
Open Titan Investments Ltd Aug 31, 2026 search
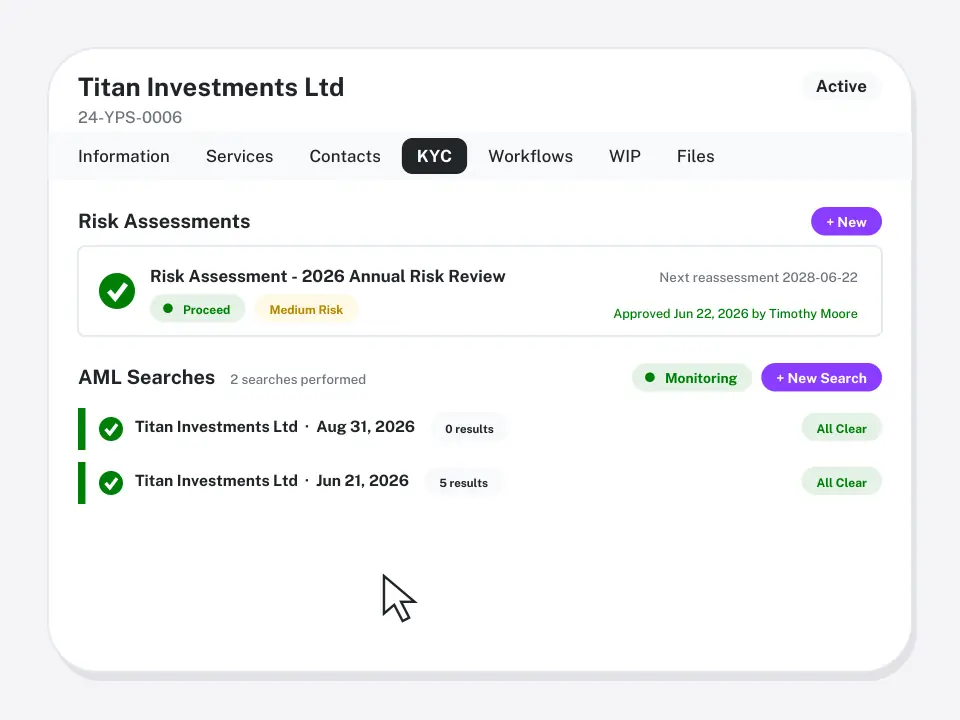pos(275,427)
